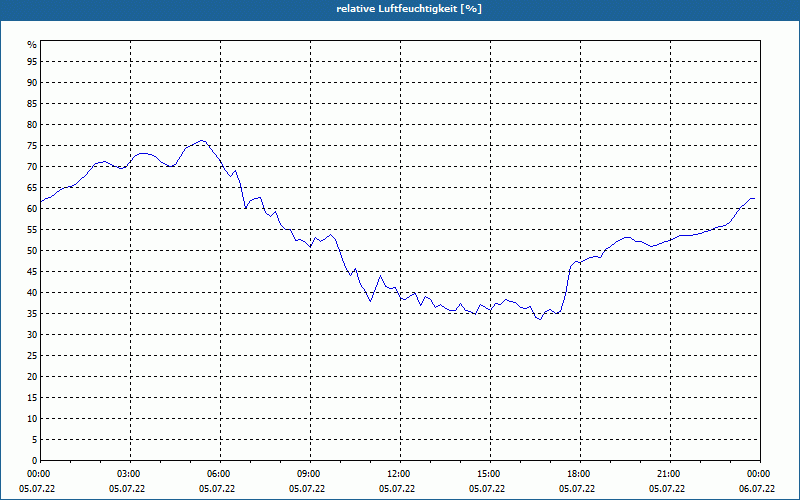The height and width of the screenshot is (500, 800).
Task: Click the y-axis value 15
Action: pyautogui.click(x=32, y=398)
